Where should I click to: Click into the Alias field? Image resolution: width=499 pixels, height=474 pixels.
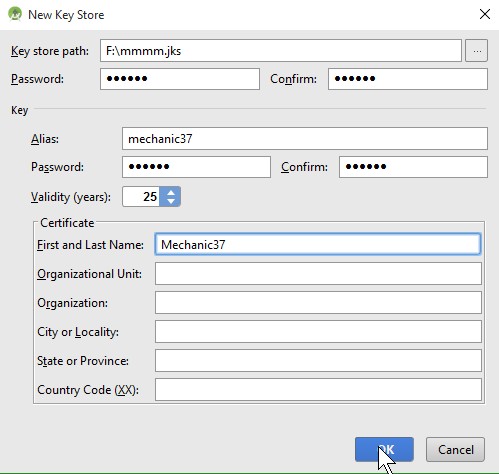pos(305,139)
